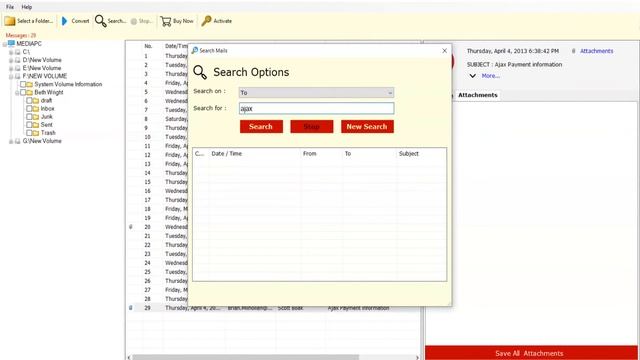Screen dimensions: 640x360
Task: Expand the G:\New Volume node
Action: coord(11,141)
